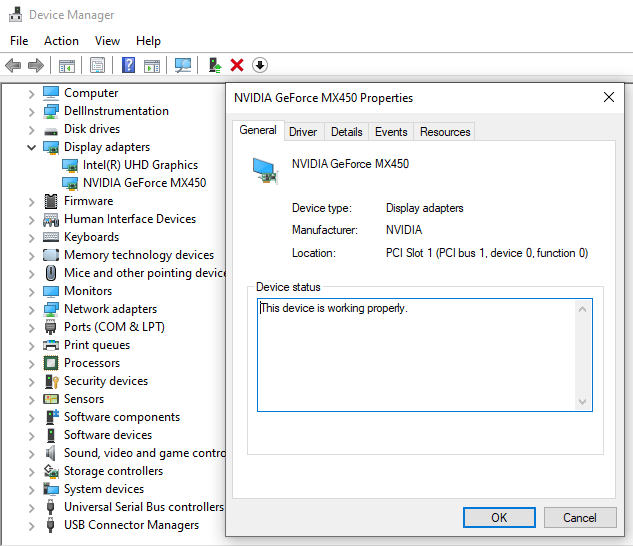Collapse the Display adapters node

31,147
